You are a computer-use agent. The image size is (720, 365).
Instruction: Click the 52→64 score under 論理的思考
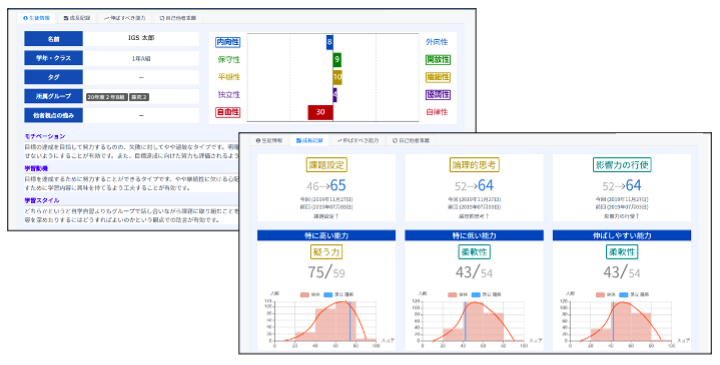point(474,185)
